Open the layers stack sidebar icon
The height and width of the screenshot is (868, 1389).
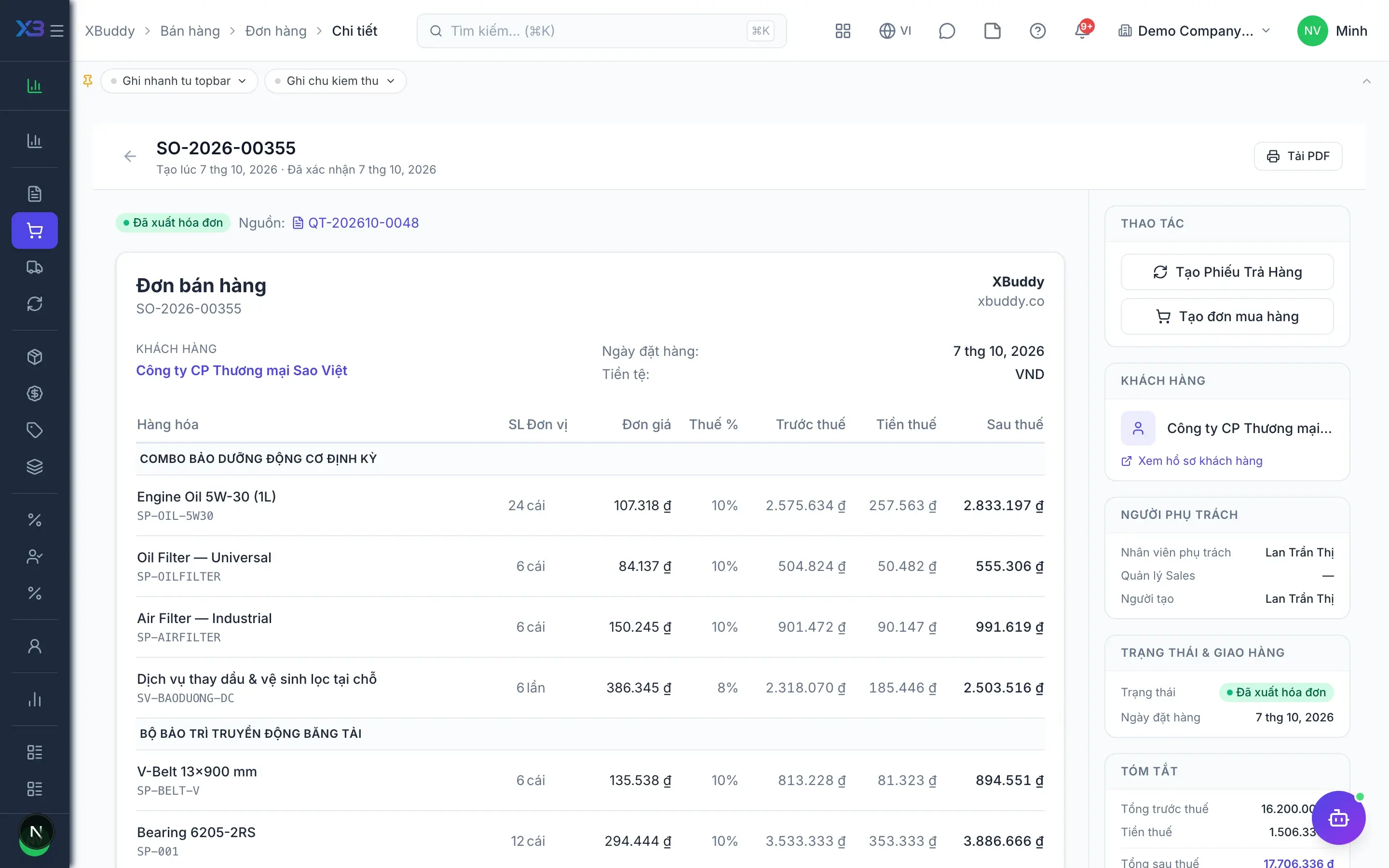point(35,467)
